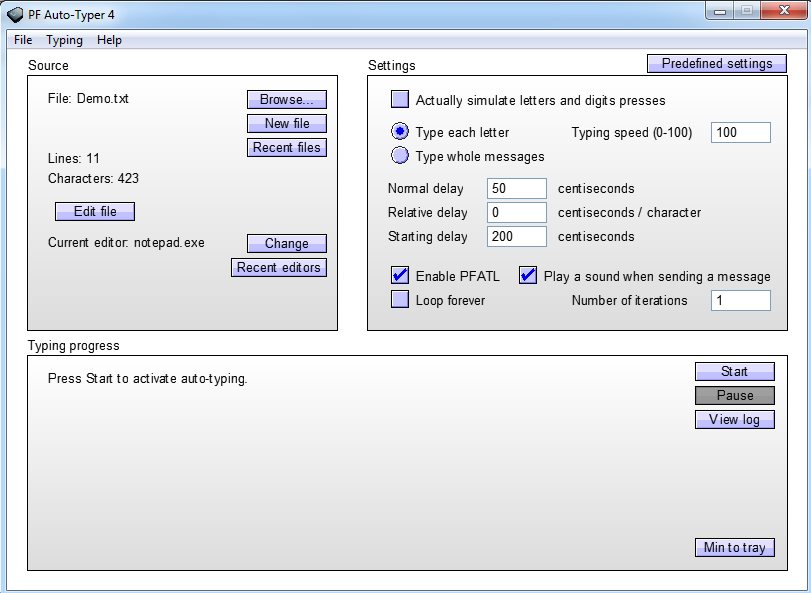Image resolution: width=811 pixels, height=593 pixels.
Task: Click the Number of iterations field
Action: [x=741, y=300]
